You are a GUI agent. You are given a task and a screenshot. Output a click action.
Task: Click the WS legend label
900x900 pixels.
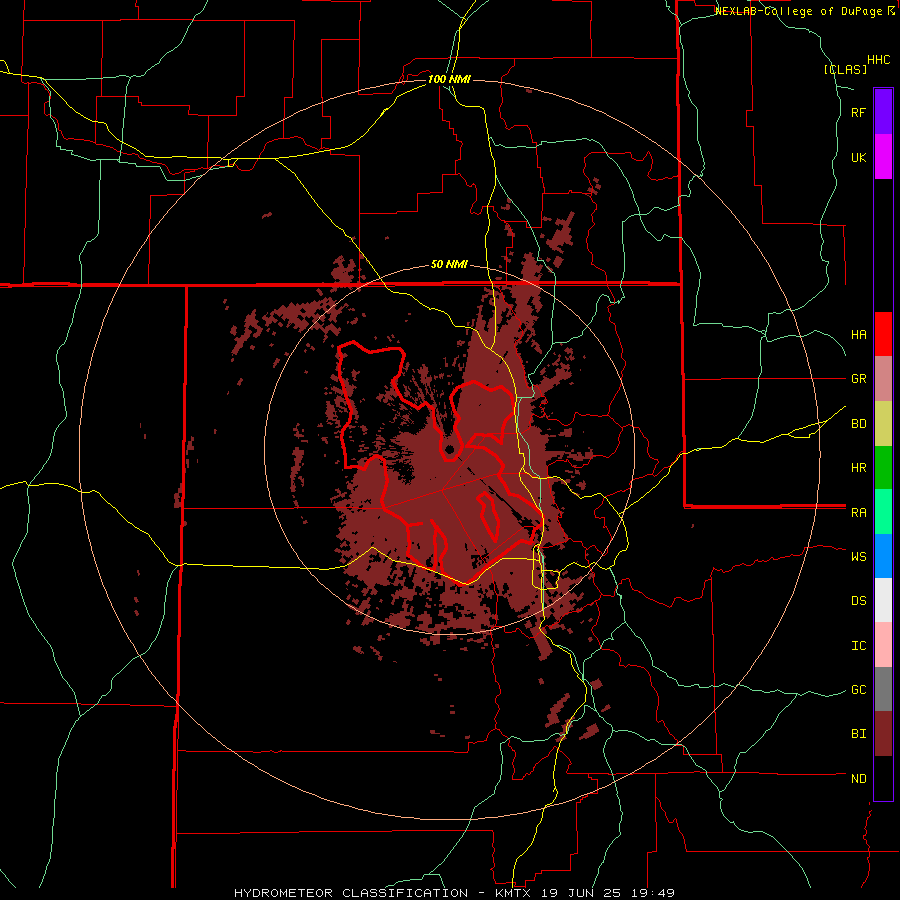(x=858, y=557)
